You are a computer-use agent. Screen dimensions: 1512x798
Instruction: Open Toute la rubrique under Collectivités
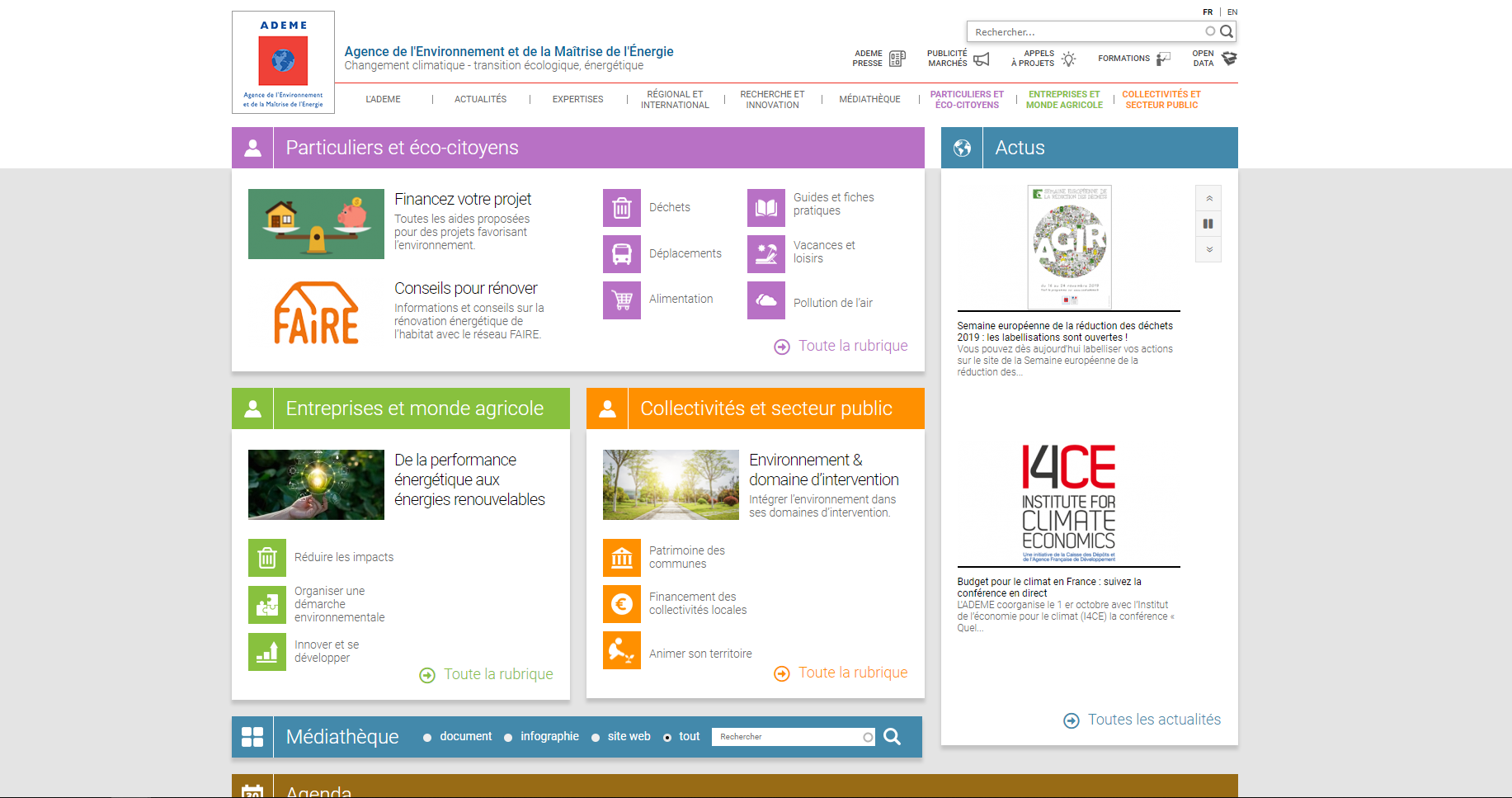pyautogui.click(x=841, y=673)
